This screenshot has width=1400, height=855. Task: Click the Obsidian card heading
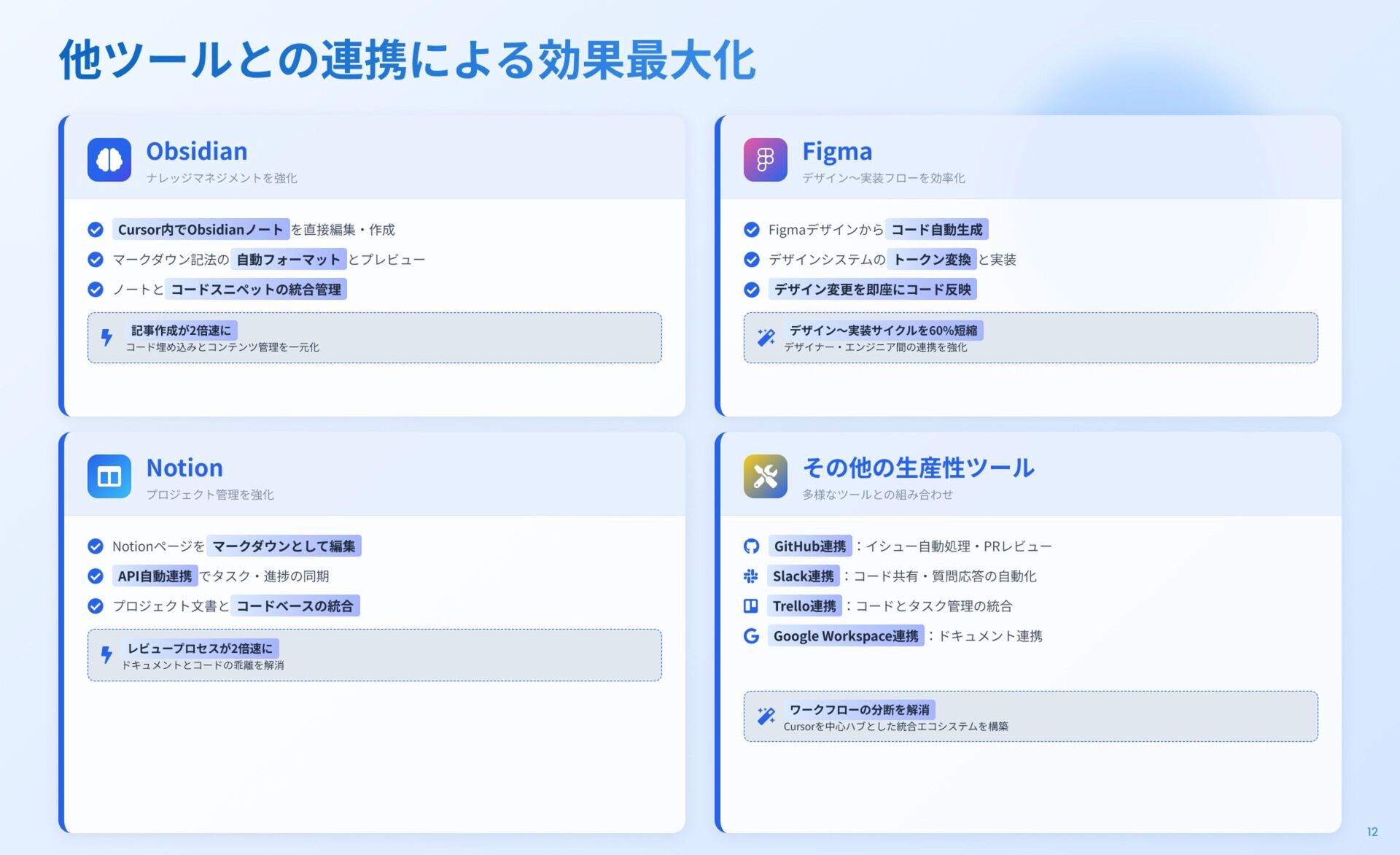[197, 151]
